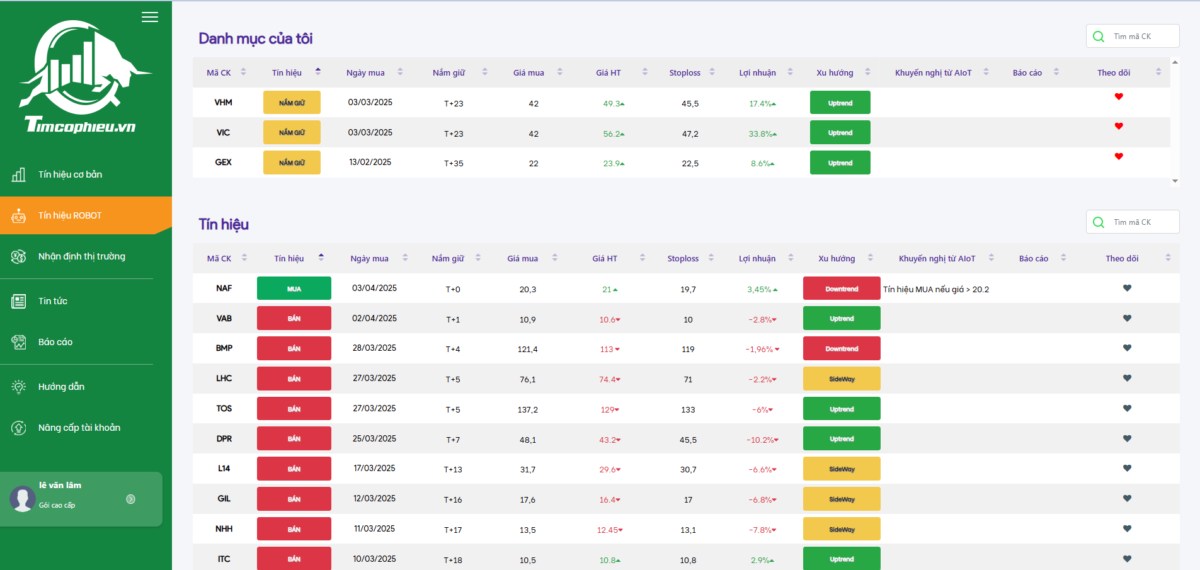The width and height of the screenshot is (1200, 570).
Task: Click the TOS stock code cell
Action: click(x=224, y=408)
